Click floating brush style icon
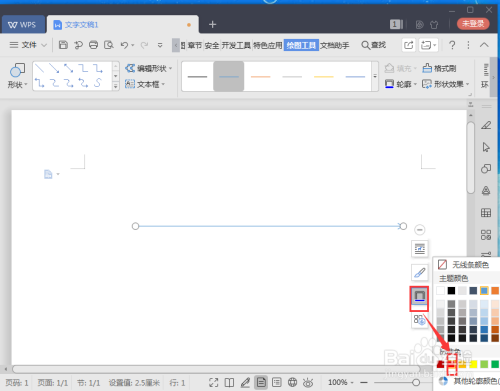 click(x=420, y=273)
